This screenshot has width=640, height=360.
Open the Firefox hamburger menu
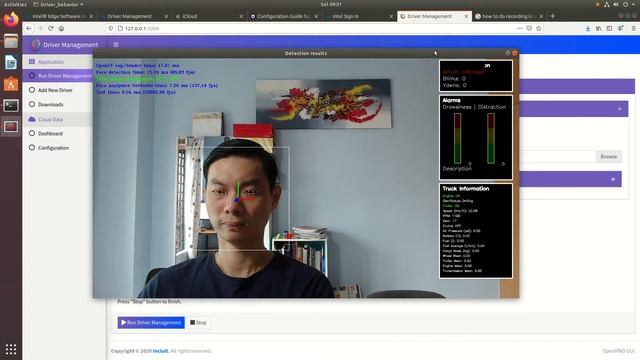click(x=633, y=29)
